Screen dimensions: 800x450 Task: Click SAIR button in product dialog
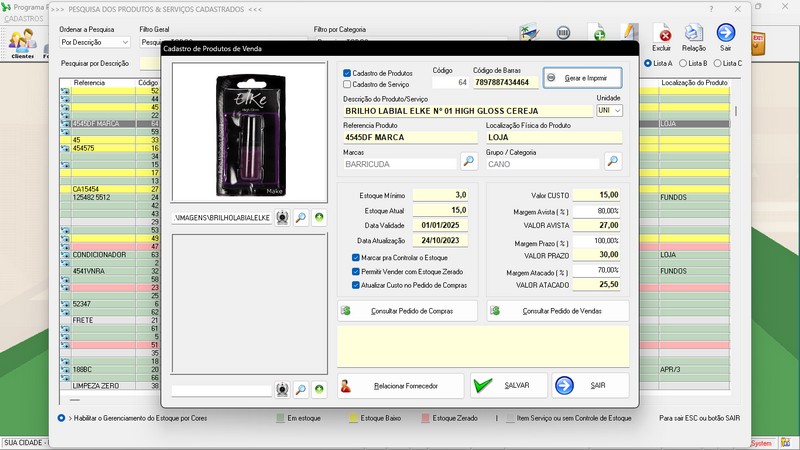pos(590,386)
